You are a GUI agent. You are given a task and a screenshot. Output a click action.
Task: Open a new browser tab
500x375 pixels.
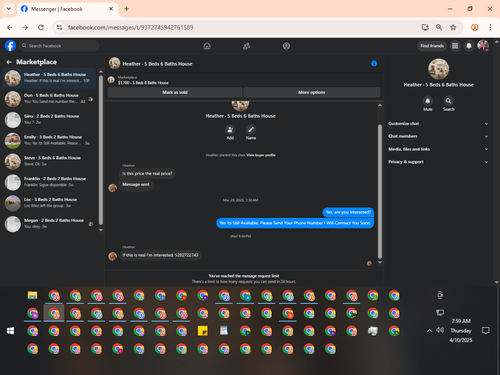127,9
